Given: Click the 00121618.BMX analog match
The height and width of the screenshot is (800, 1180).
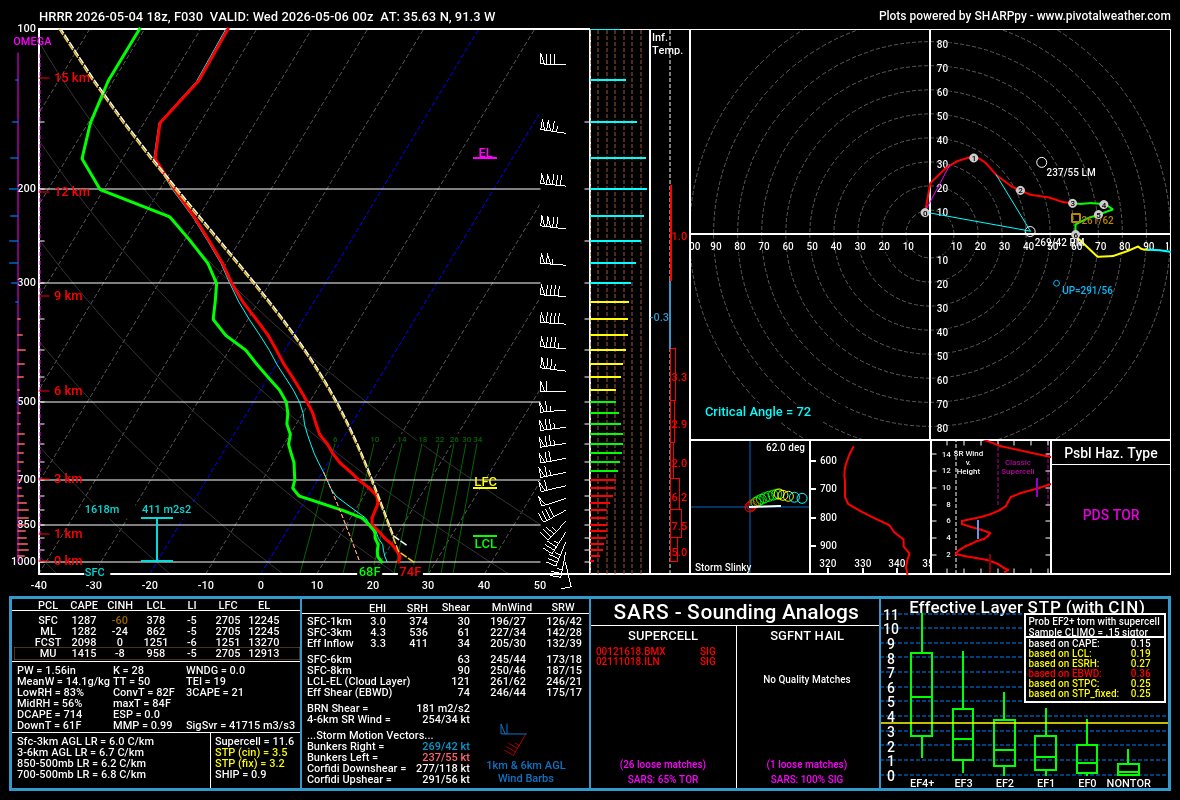Looking at the screenshot, I should click(631, 651).
